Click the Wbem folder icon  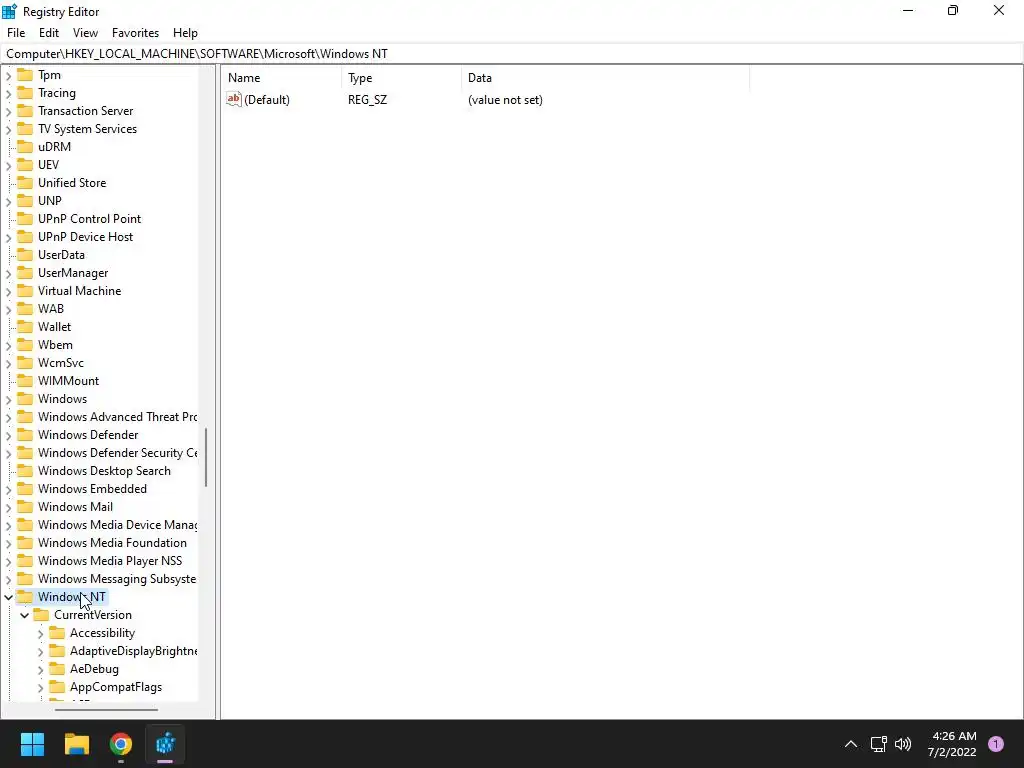(x=25, y=344)
